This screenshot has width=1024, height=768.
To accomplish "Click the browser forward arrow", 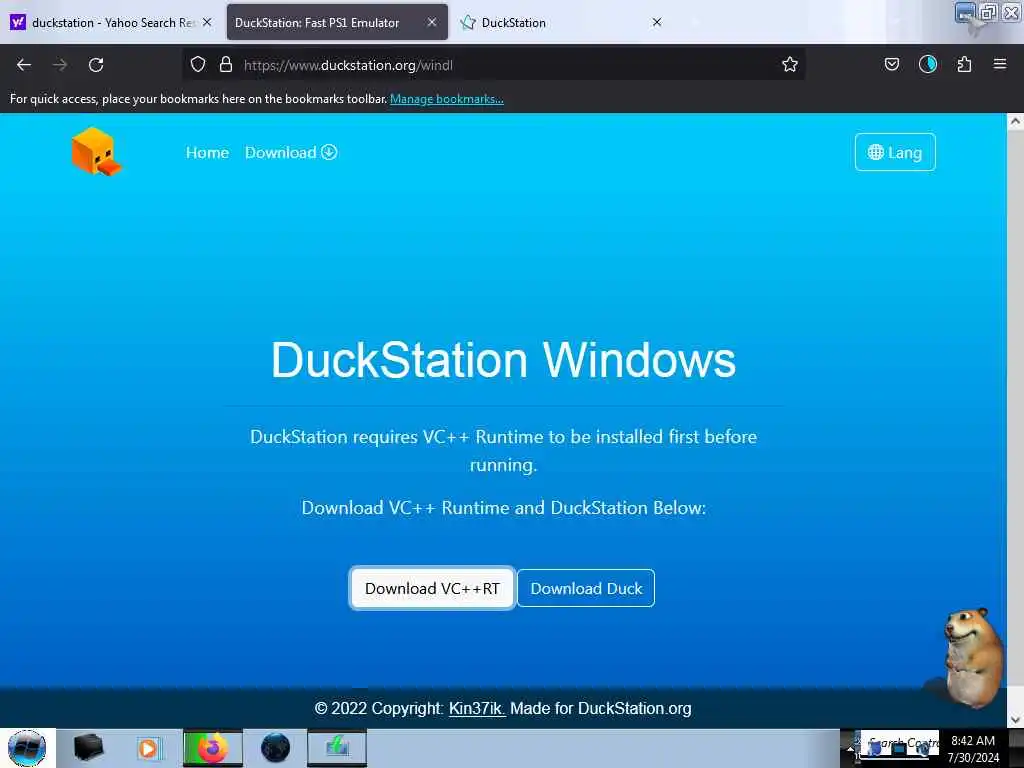I will tap(60, 65).
